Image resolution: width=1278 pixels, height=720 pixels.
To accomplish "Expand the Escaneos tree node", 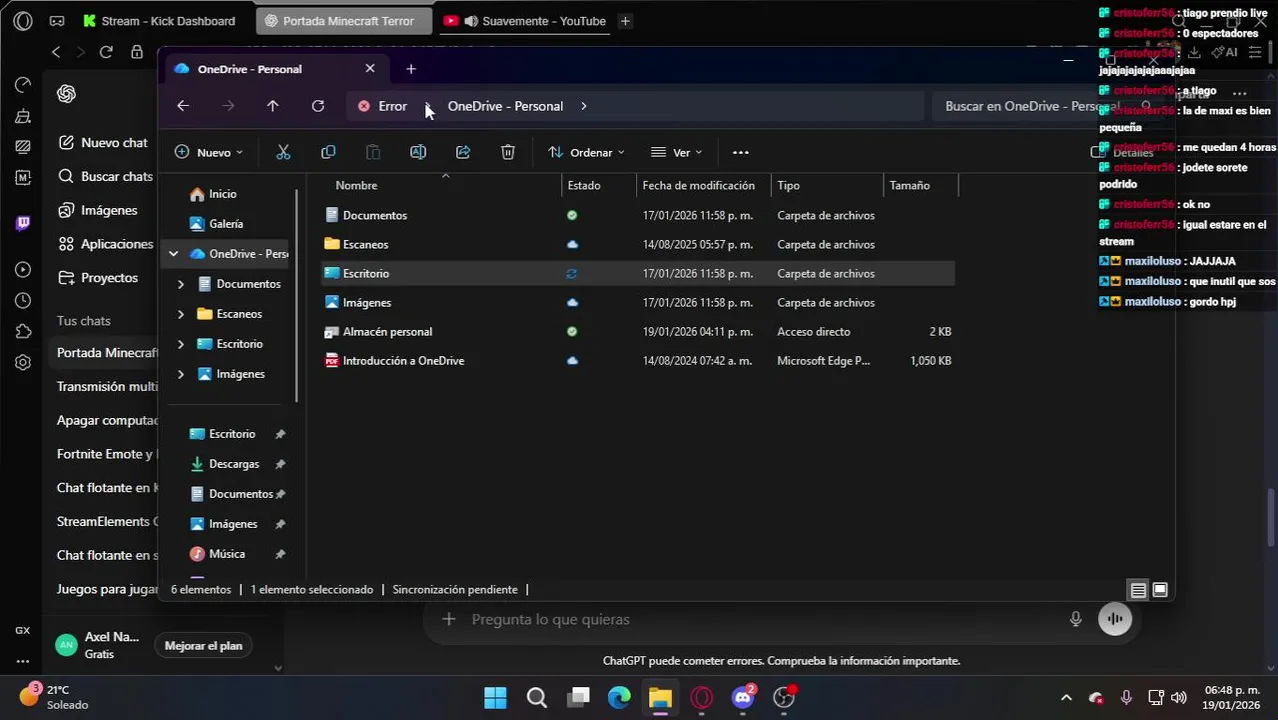I will pos(181,314).
